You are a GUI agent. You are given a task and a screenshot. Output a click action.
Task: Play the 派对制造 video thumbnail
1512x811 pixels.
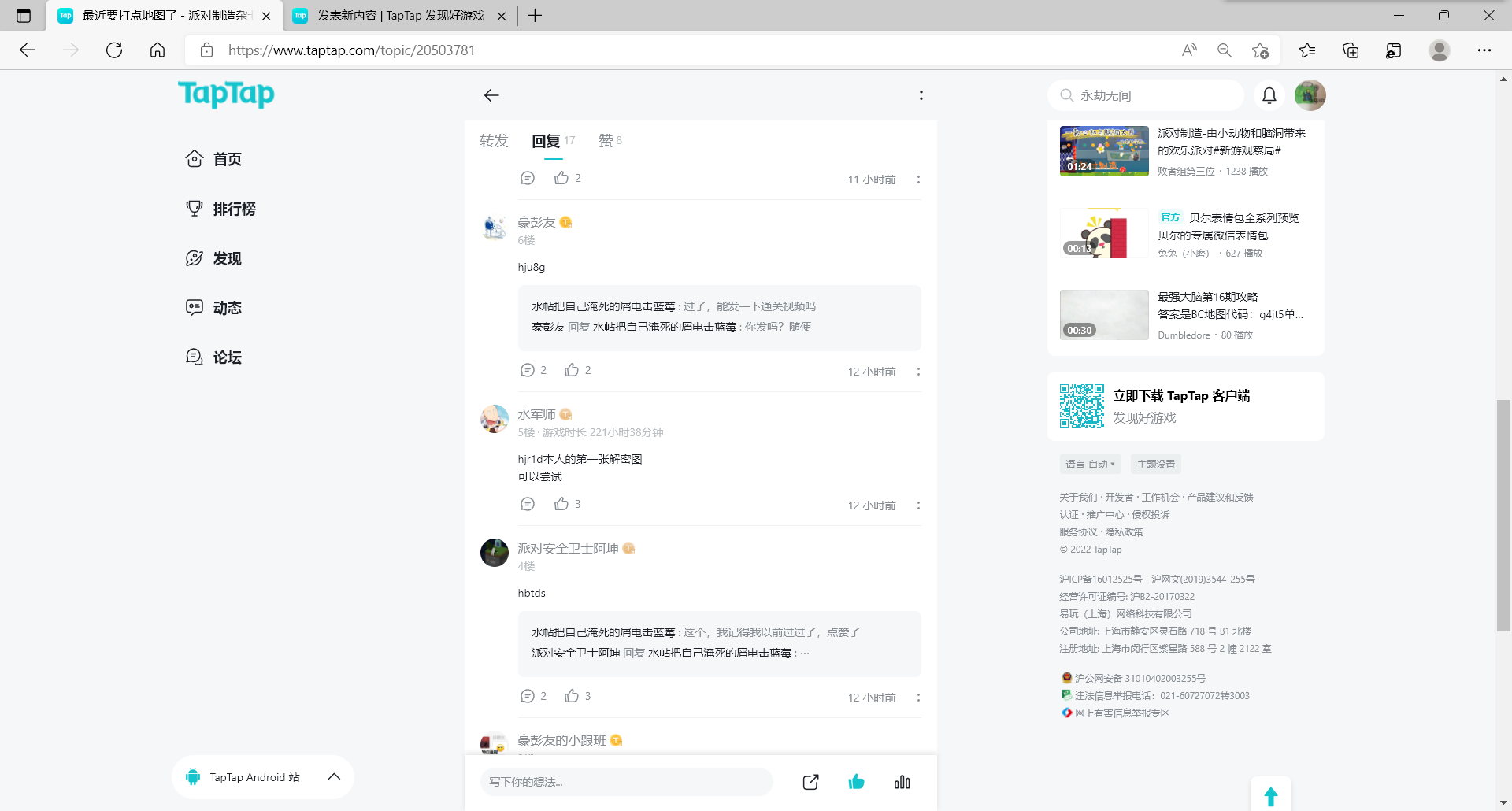(x=1104, y=151)
